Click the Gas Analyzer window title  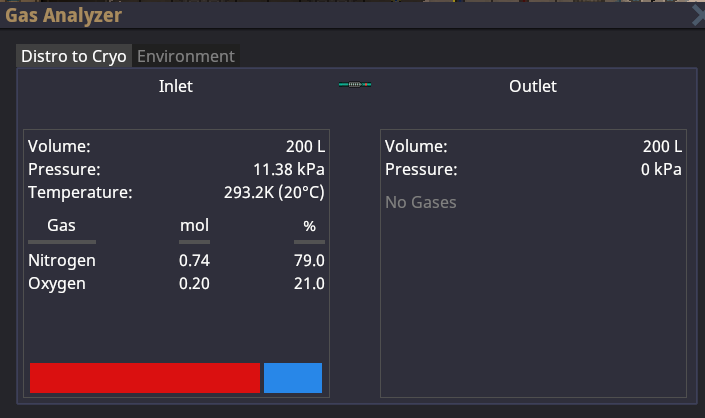click(x=63, y=15)
